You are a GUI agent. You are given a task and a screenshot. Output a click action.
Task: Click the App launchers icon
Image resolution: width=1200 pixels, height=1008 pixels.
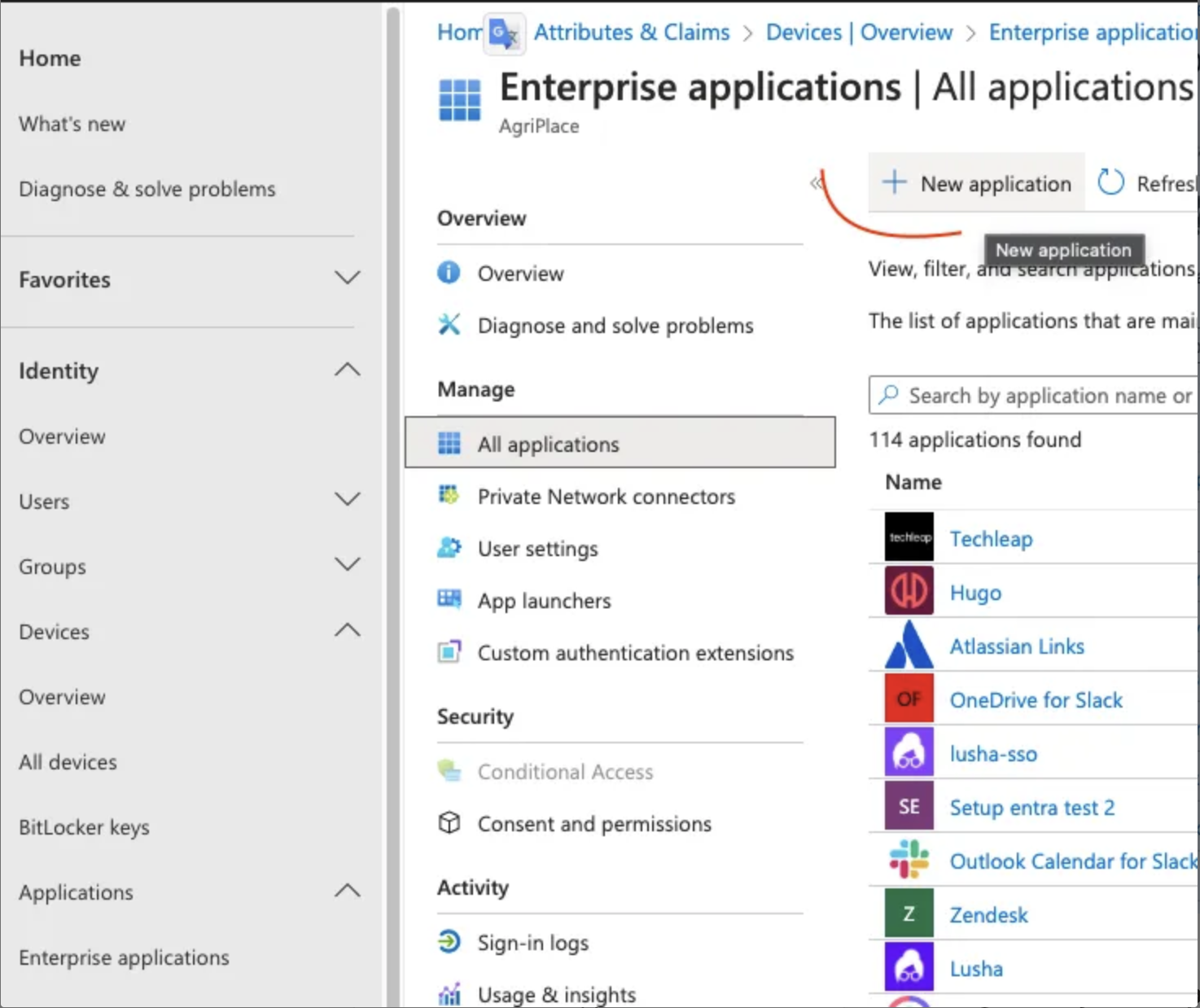pos(449,599)
